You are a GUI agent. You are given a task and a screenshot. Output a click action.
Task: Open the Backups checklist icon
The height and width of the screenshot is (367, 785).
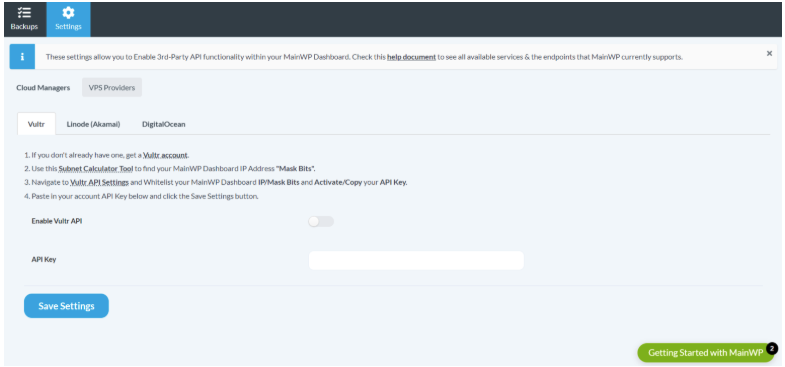click(24, 13)
